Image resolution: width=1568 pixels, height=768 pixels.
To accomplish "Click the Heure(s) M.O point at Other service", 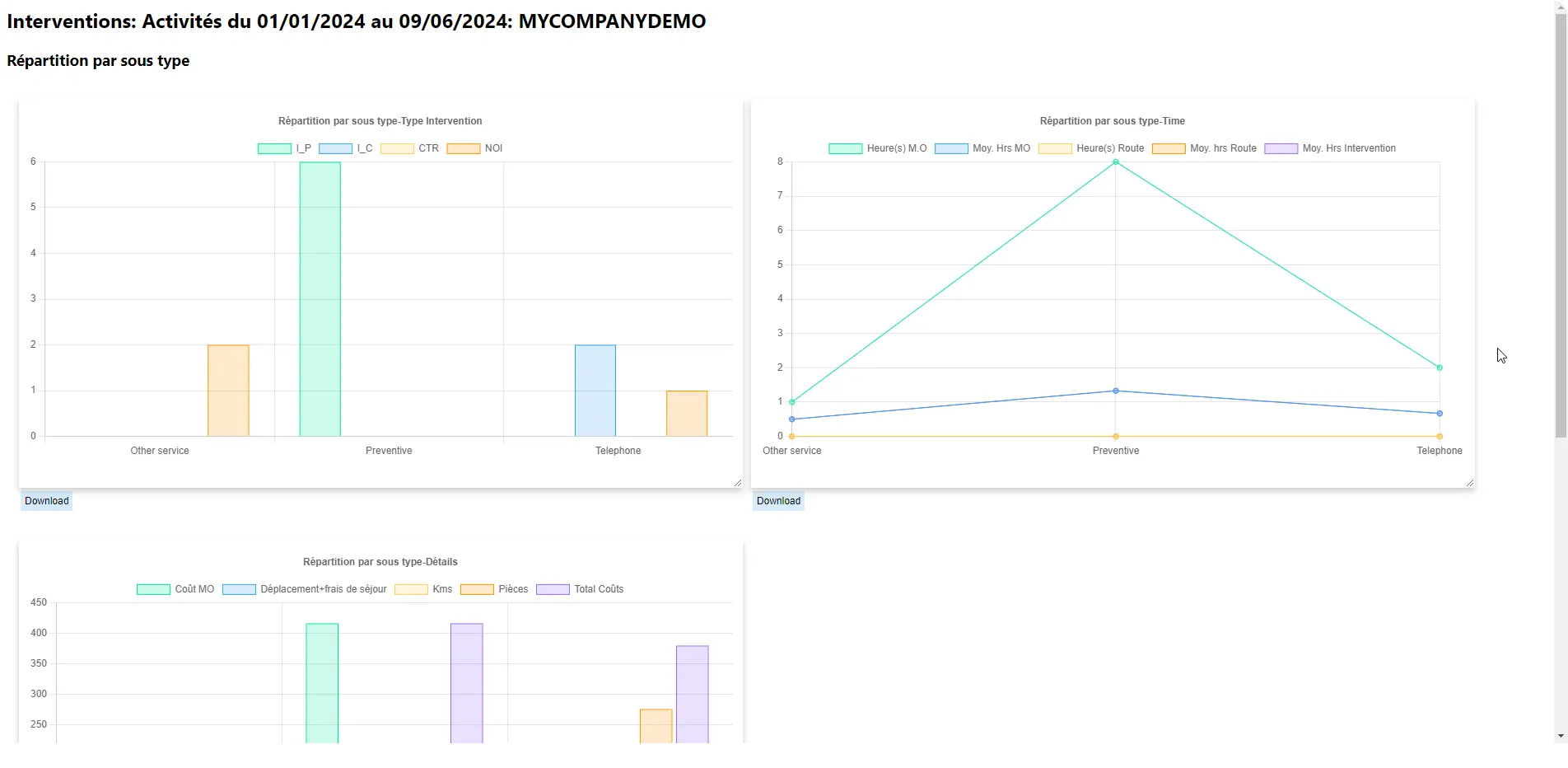I will click(x=792, y=402).
